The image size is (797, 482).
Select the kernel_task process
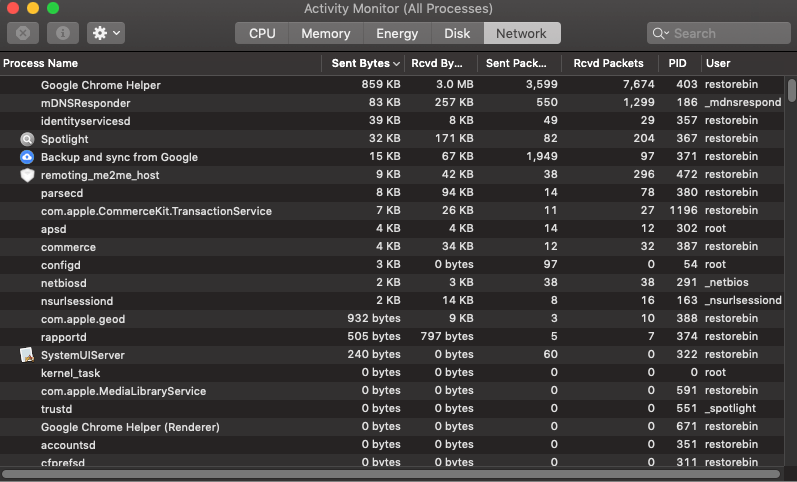coord(71,373)
